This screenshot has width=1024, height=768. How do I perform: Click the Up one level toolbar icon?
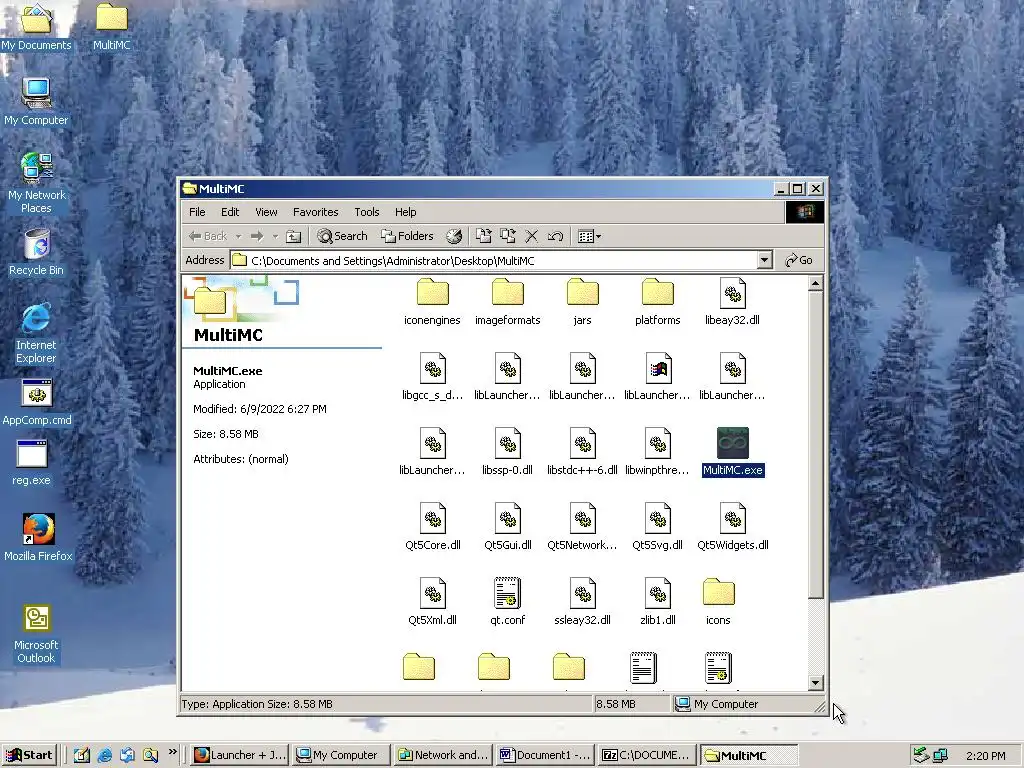[294, 236]
